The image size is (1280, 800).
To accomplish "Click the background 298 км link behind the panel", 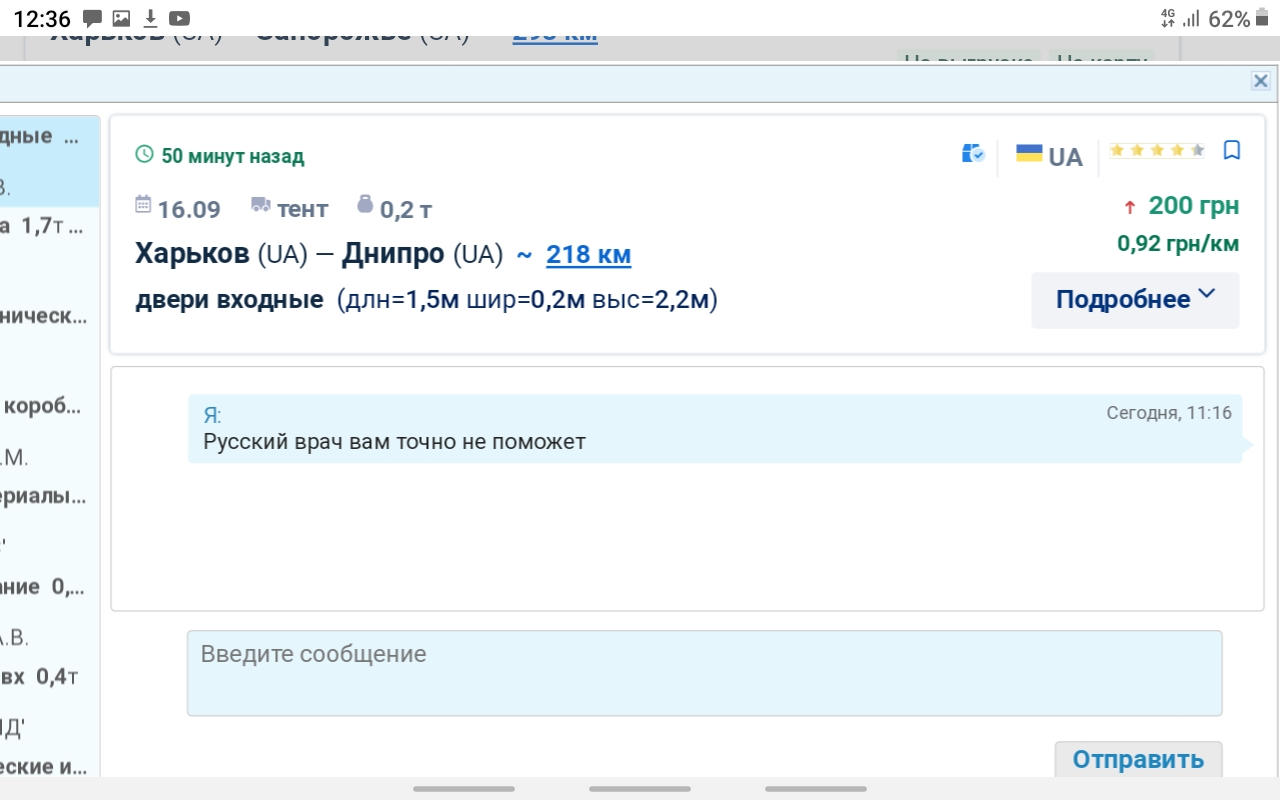I will coord(555,39).
